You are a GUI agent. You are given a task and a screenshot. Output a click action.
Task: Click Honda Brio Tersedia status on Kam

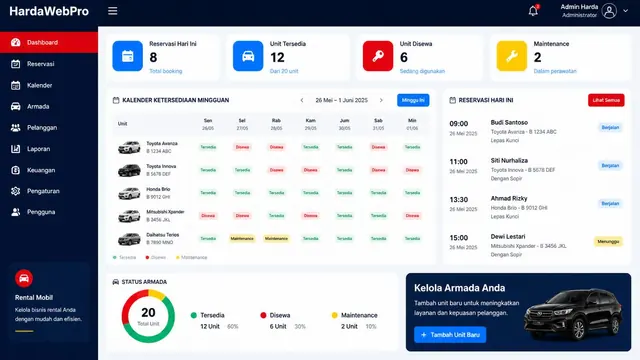[x=311, y=193]
